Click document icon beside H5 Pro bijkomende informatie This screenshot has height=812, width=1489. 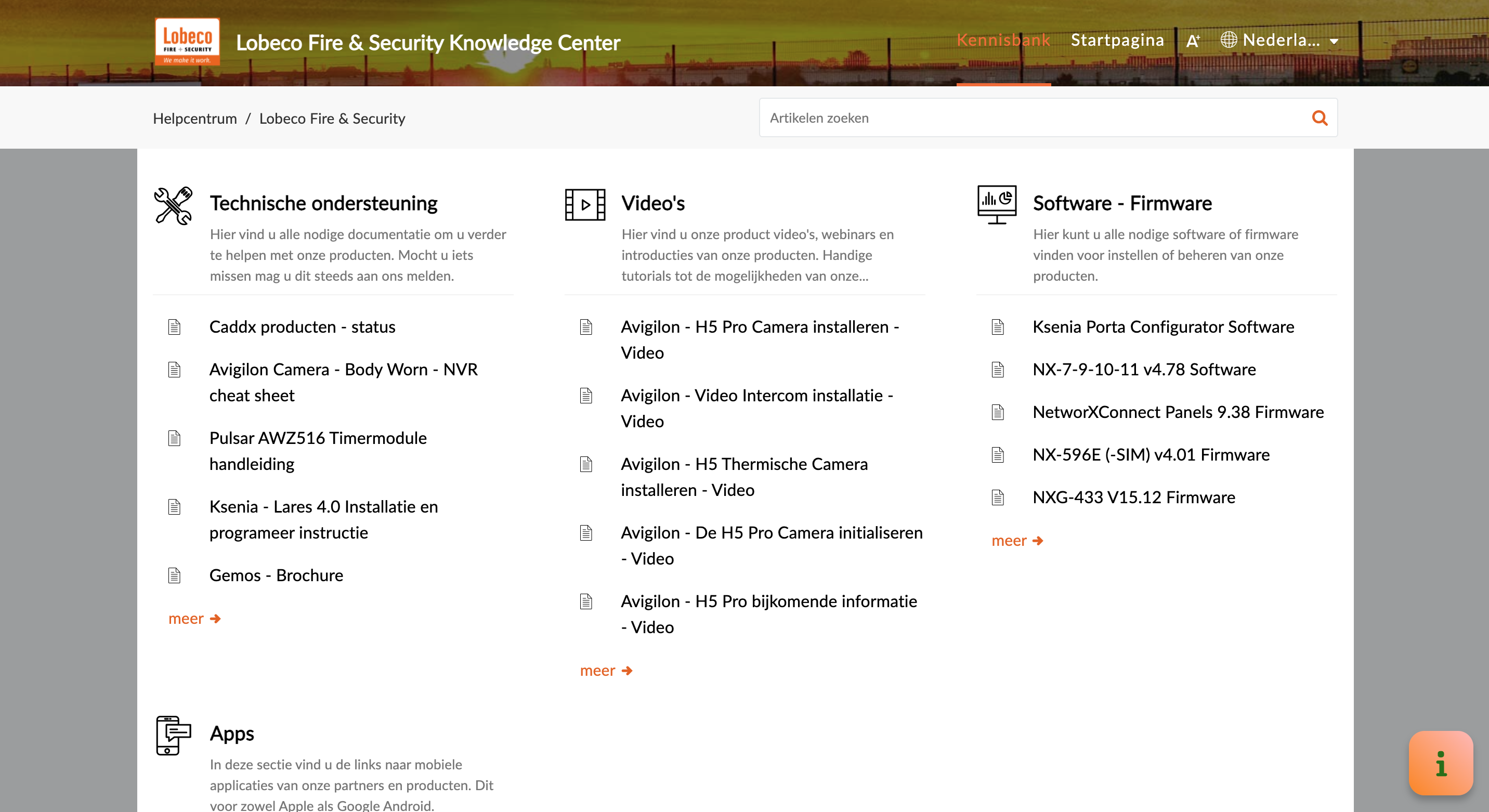pyautogui.click(x=586, y=601)
